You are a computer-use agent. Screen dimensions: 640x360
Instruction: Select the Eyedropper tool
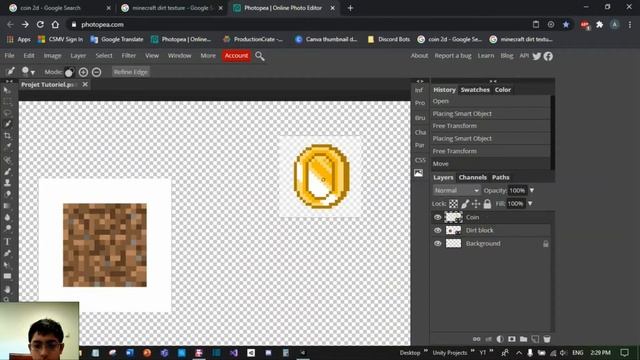pos(7,147)
